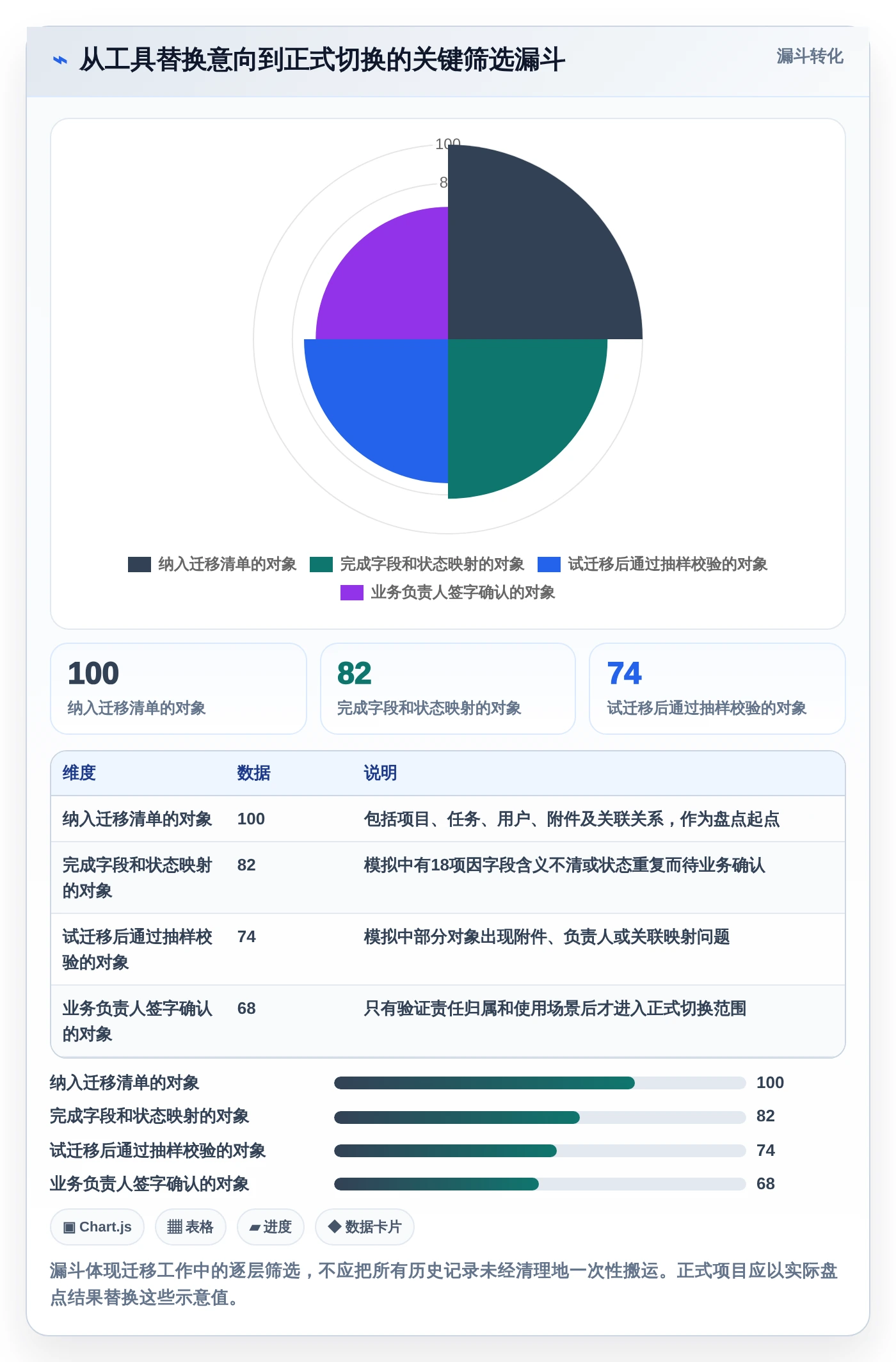This screenshot has width=896, height=1362.
Task: Click the 表格 tag chip
Action: point(190,1227)
